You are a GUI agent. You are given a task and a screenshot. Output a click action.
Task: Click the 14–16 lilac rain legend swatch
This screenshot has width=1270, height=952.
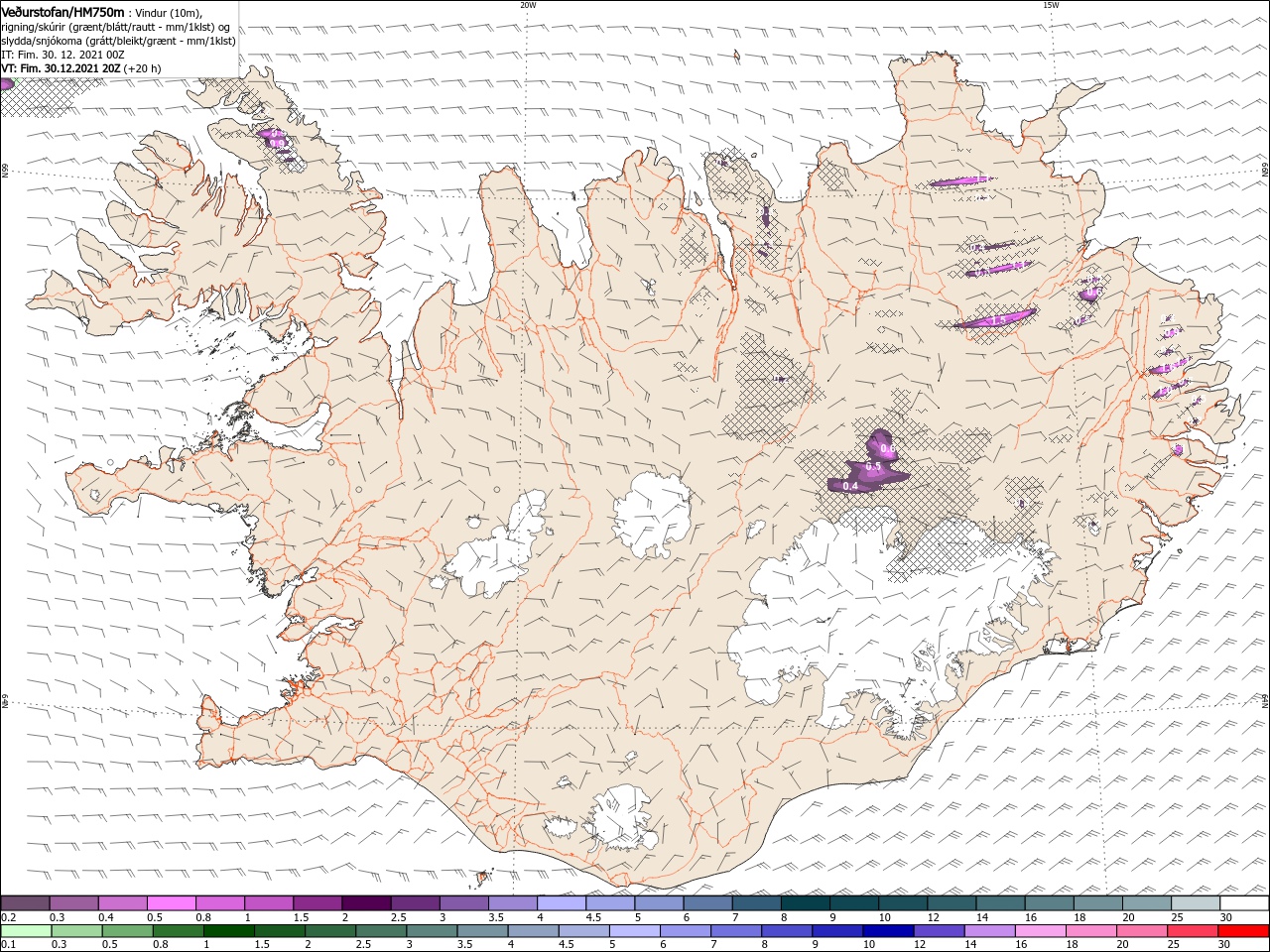click(x=989, y=931)
